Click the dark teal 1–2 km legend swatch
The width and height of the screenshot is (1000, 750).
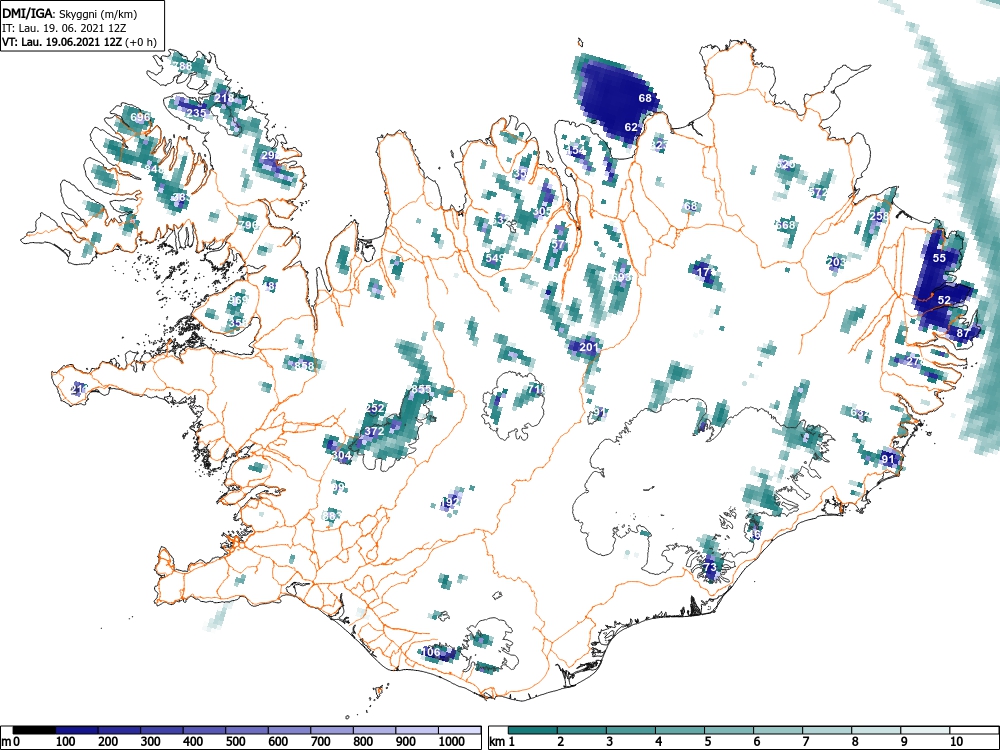point(533,730)
